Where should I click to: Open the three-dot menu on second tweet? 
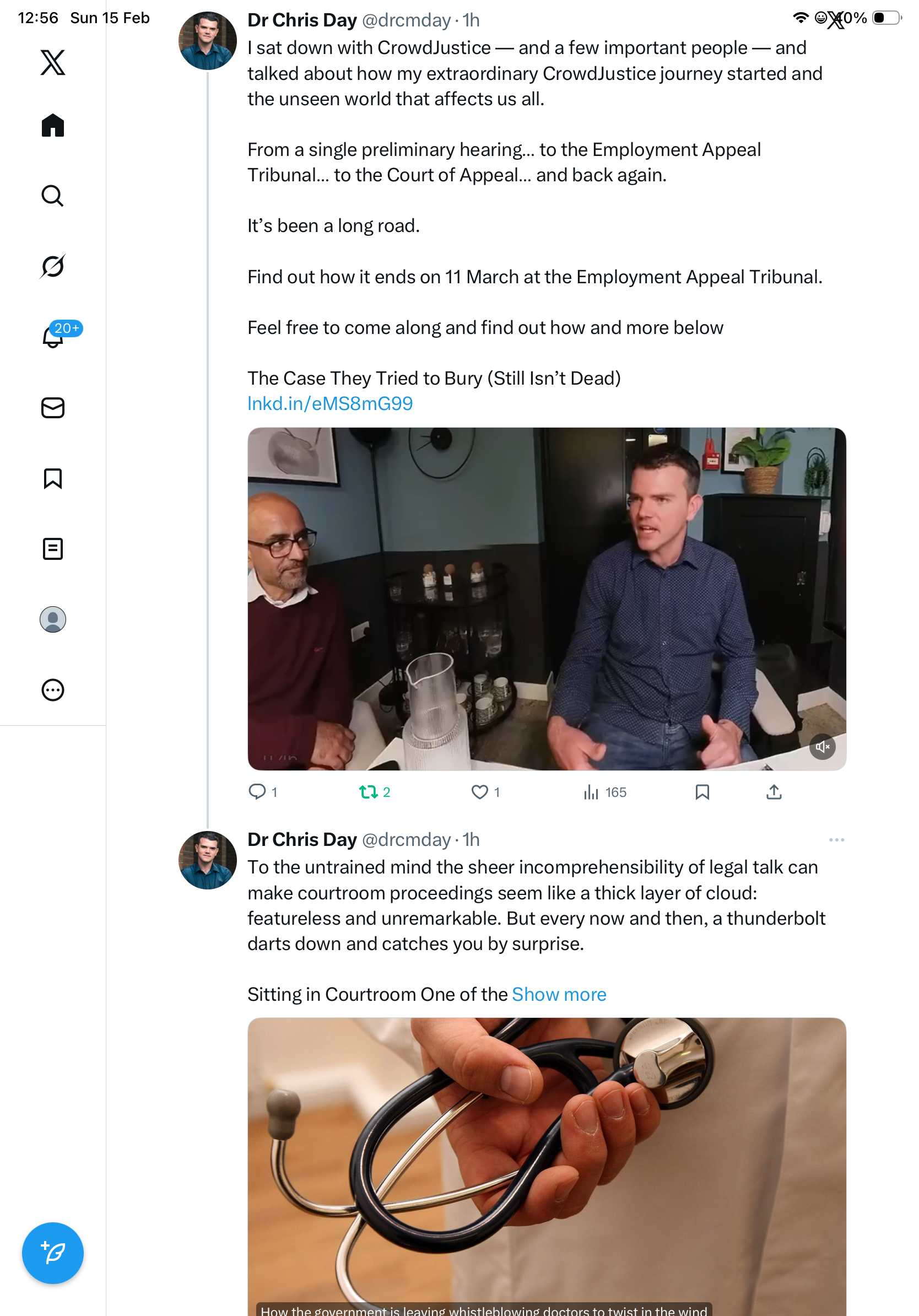click(x=836, y=840)
